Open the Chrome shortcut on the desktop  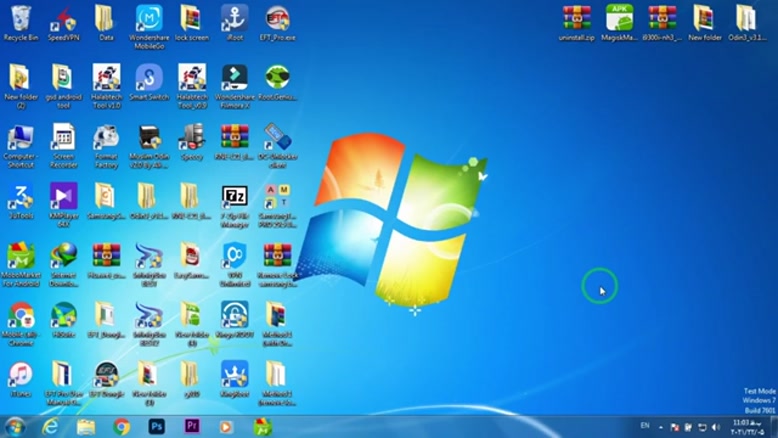tap(20, 324)
